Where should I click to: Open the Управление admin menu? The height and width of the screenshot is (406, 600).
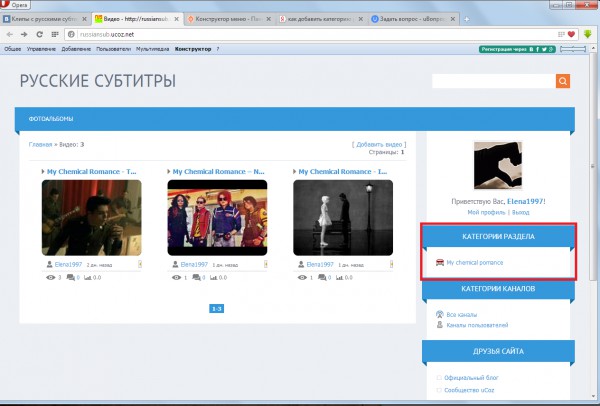tap(41, 49)
